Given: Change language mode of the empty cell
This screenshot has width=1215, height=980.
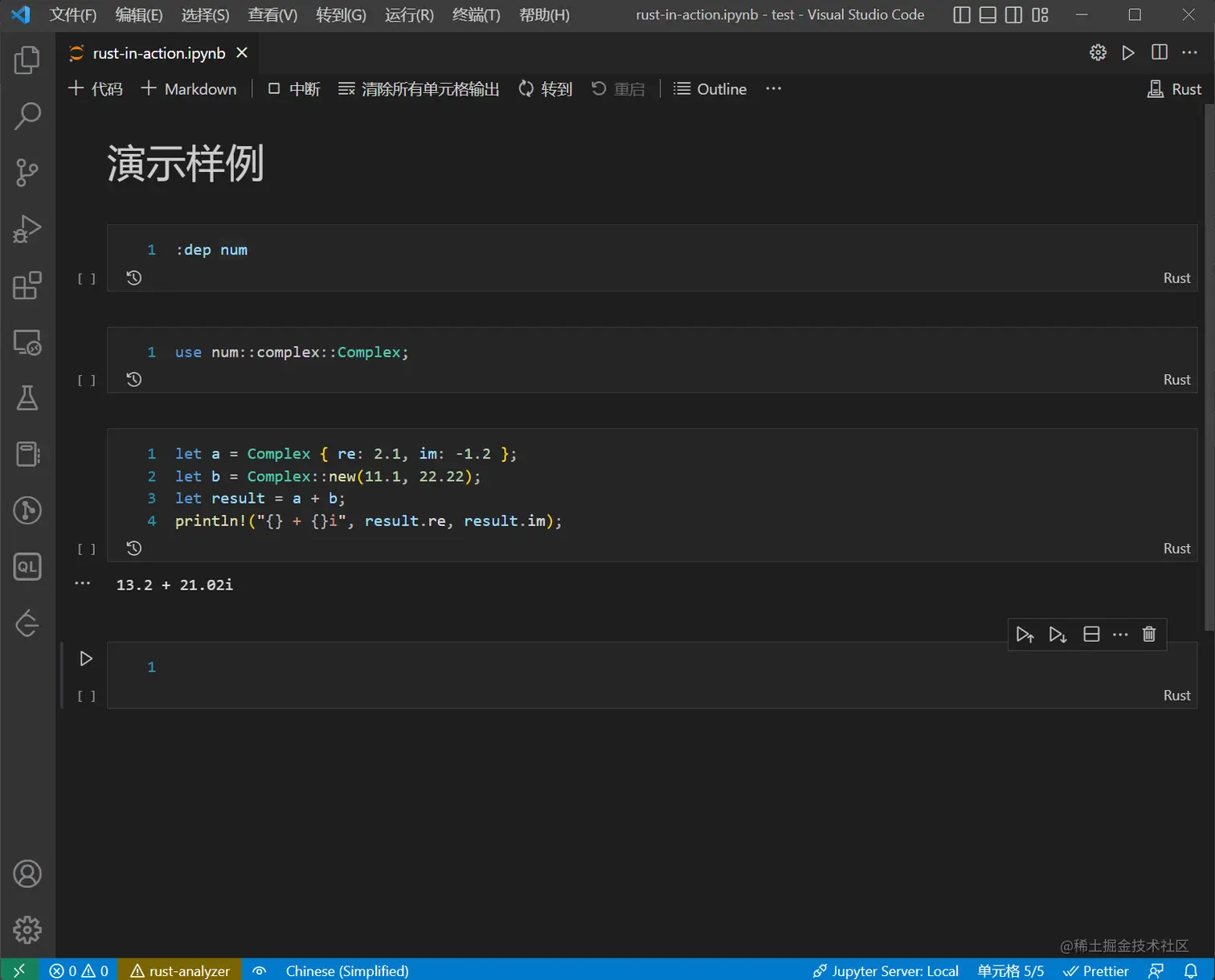Looking at the screenshot, I should pos(1176,695).
